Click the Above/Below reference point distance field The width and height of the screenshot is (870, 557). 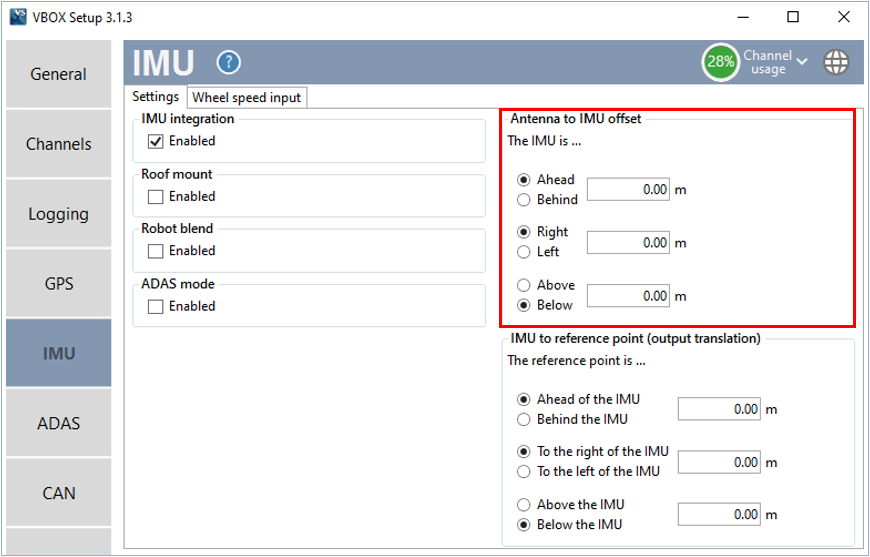[x=719, y=514]
